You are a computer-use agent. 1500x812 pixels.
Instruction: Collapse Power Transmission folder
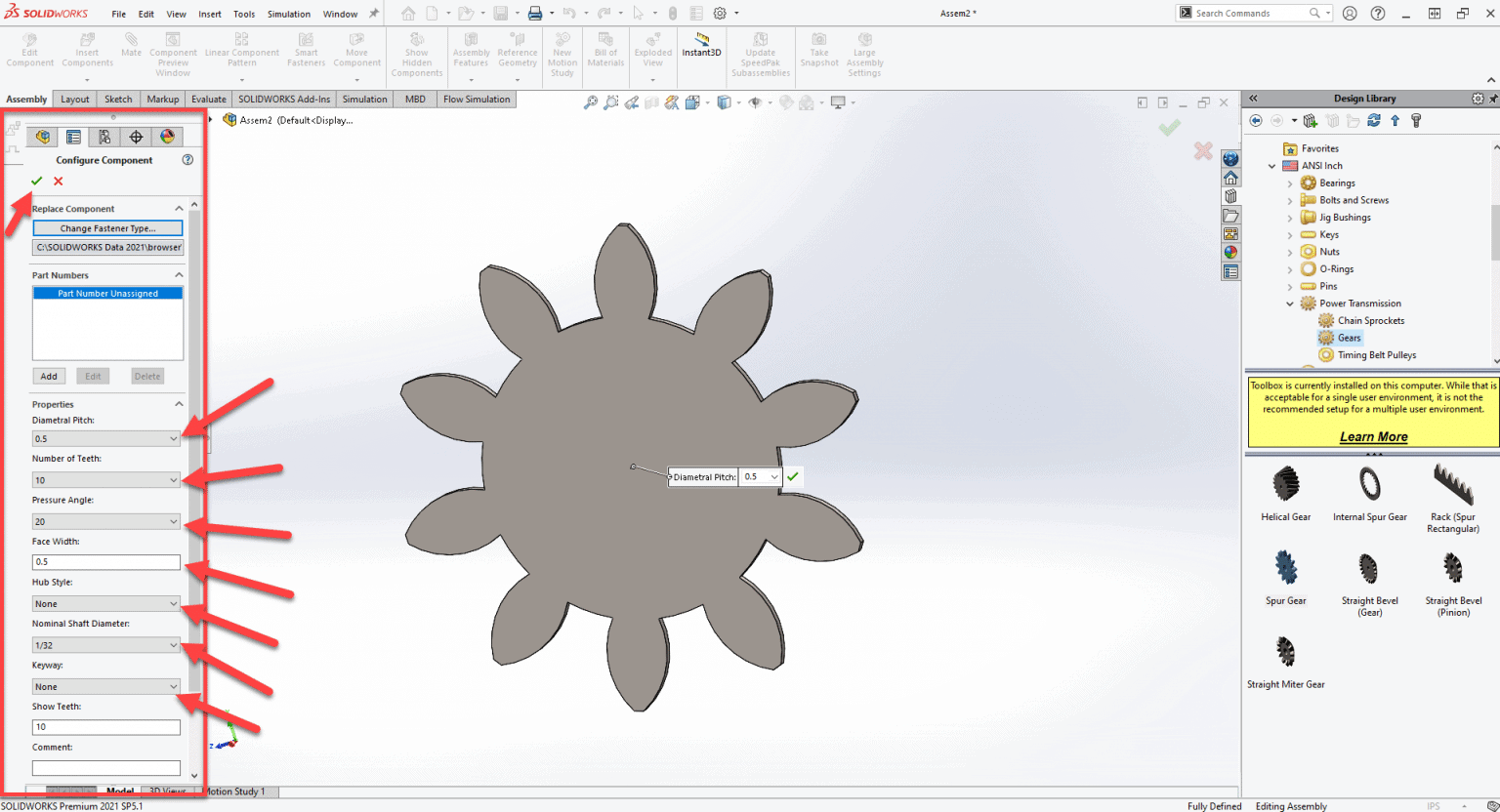[x=1289, y=304]
